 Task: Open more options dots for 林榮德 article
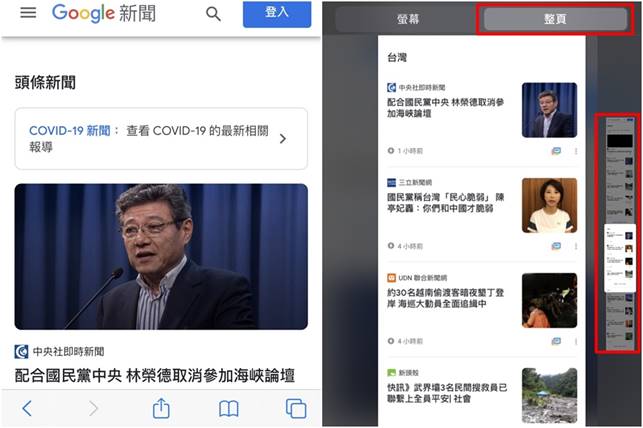click(576, 151)
